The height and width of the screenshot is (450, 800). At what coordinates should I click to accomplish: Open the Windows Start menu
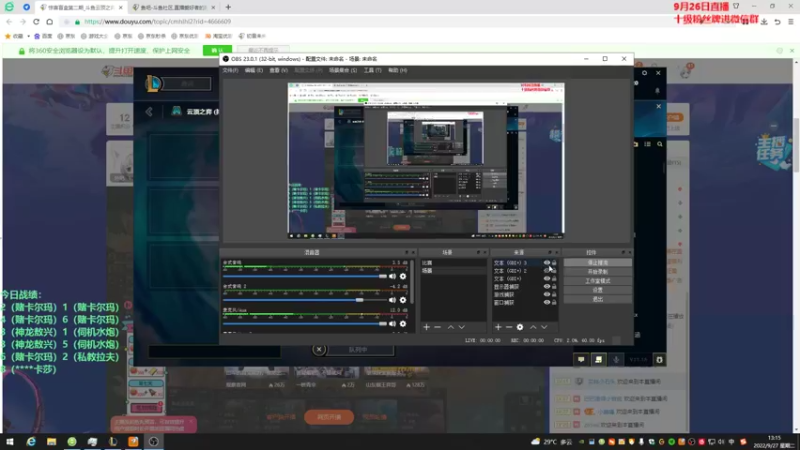click(10, 441)
